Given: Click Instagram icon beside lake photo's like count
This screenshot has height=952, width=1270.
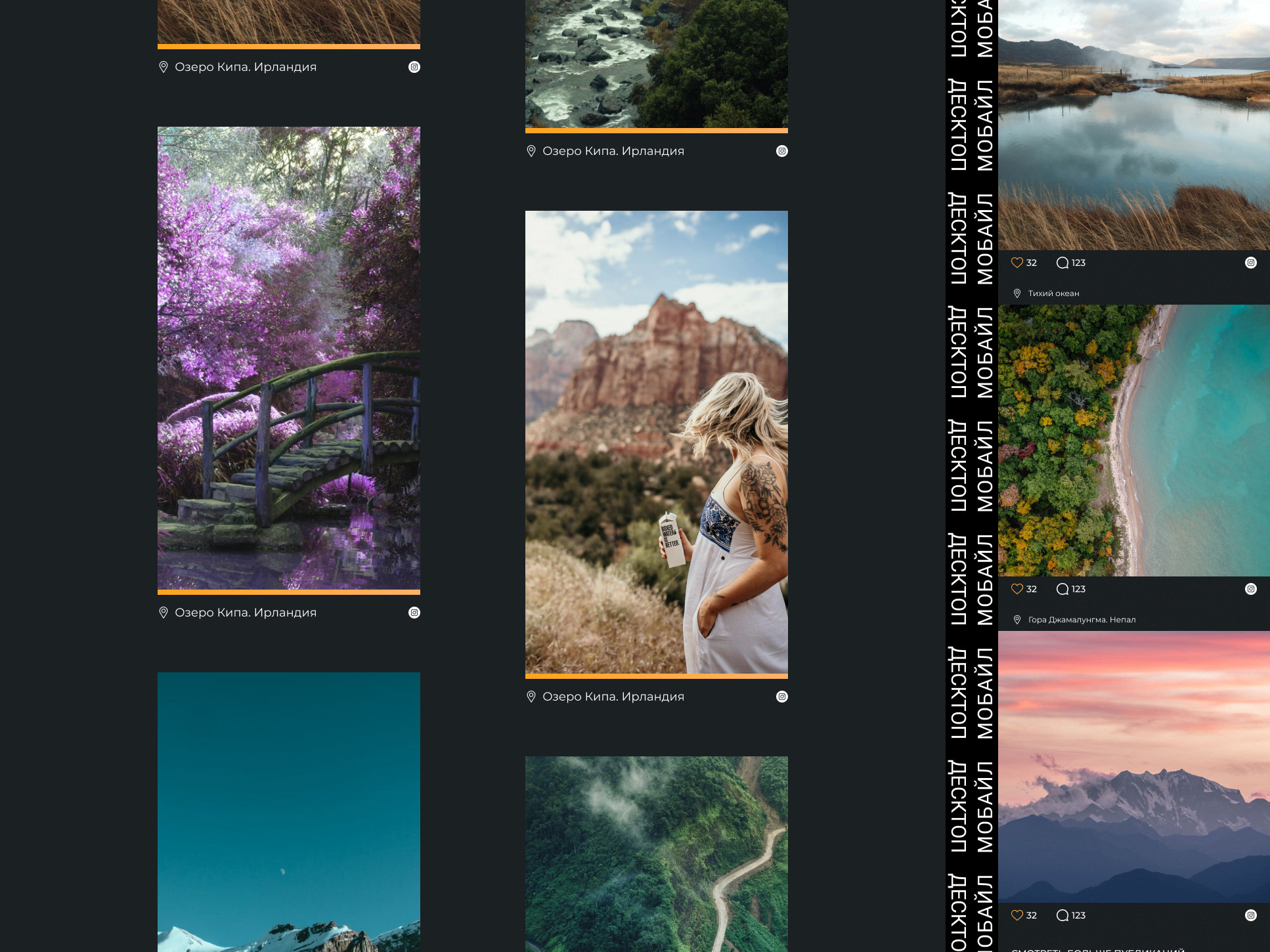Looking at the screenshot, I should tap(1251, 263).
